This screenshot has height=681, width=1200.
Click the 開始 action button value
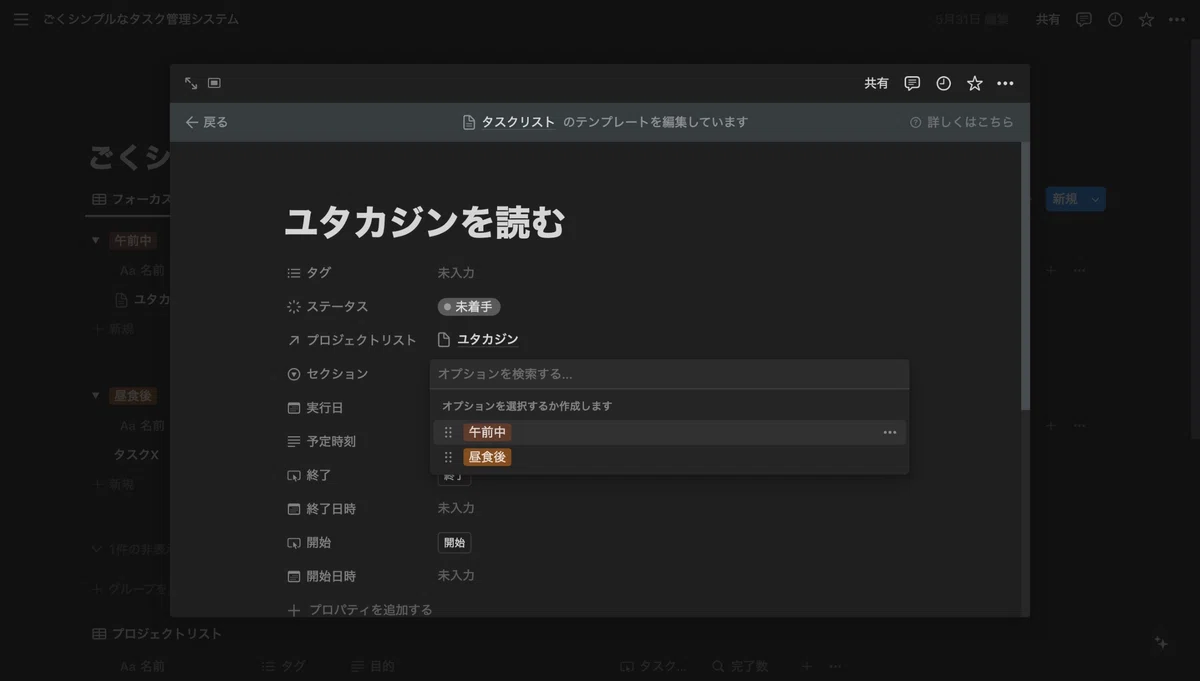[454, 542]
